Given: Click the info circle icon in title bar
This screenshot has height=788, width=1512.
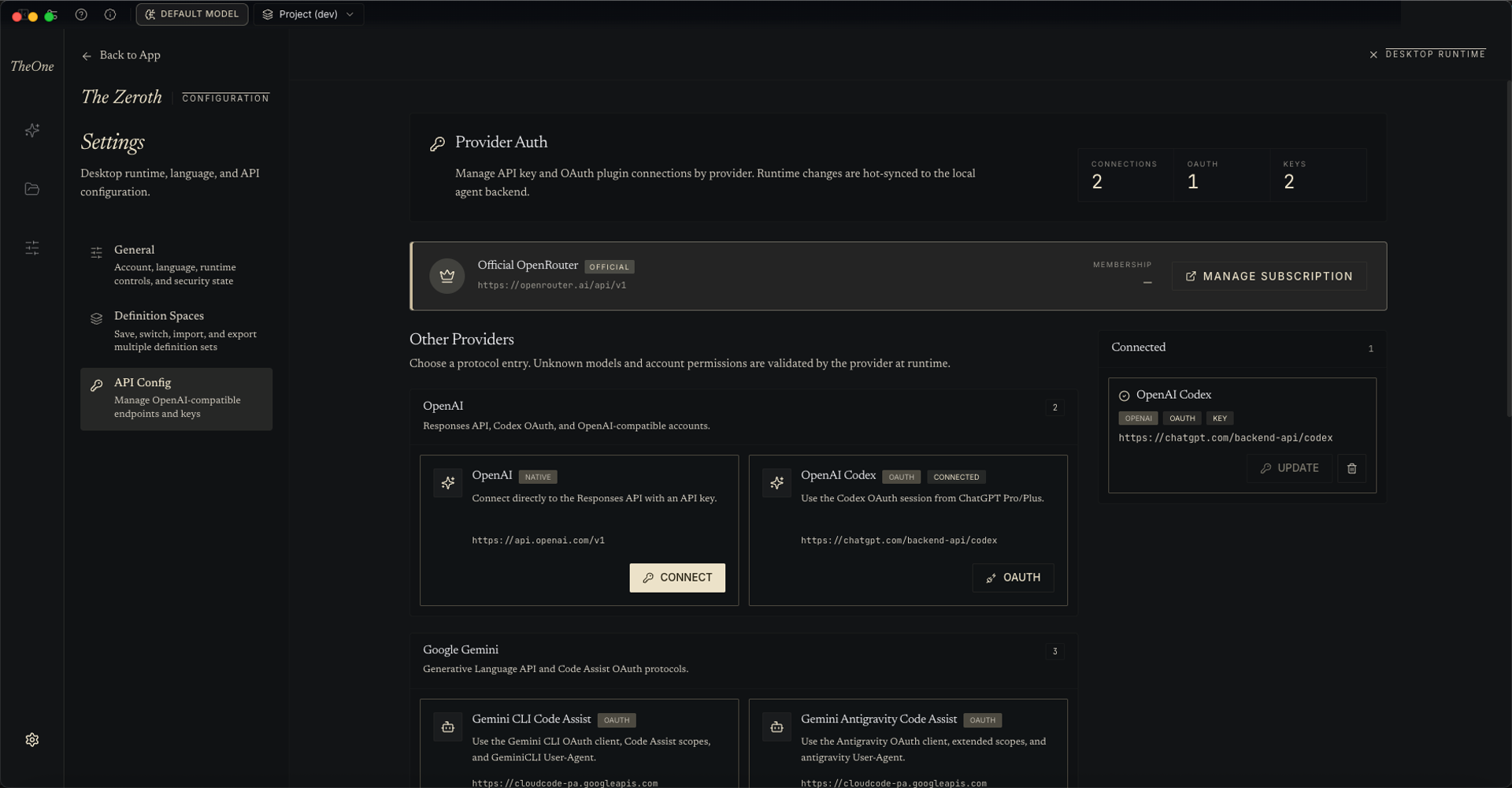Looking at the screenshot, I should 110,14.
